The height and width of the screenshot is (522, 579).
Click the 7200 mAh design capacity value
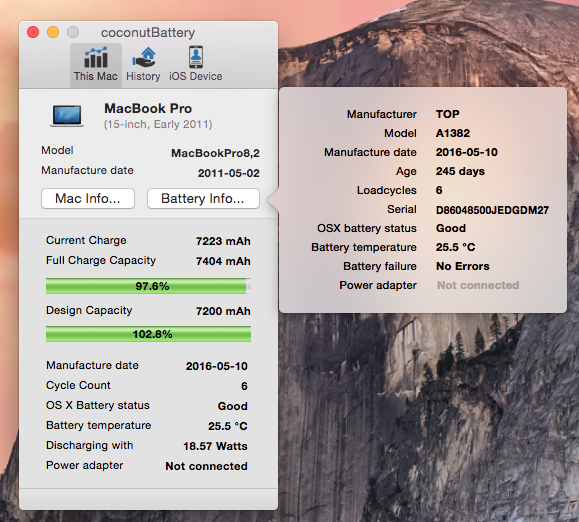[x=223, y=311]
